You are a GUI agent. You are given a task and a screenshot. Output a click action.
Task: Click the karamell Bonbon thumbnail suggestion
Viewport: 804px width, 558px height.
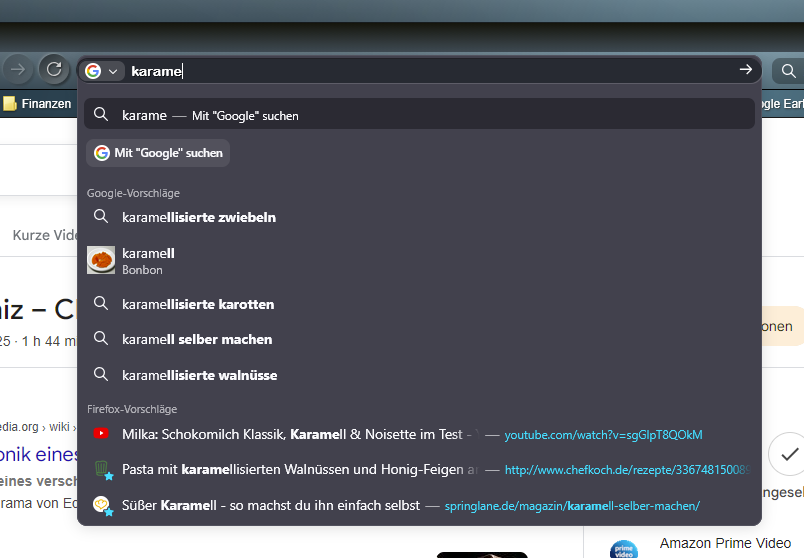coord(101,261)
